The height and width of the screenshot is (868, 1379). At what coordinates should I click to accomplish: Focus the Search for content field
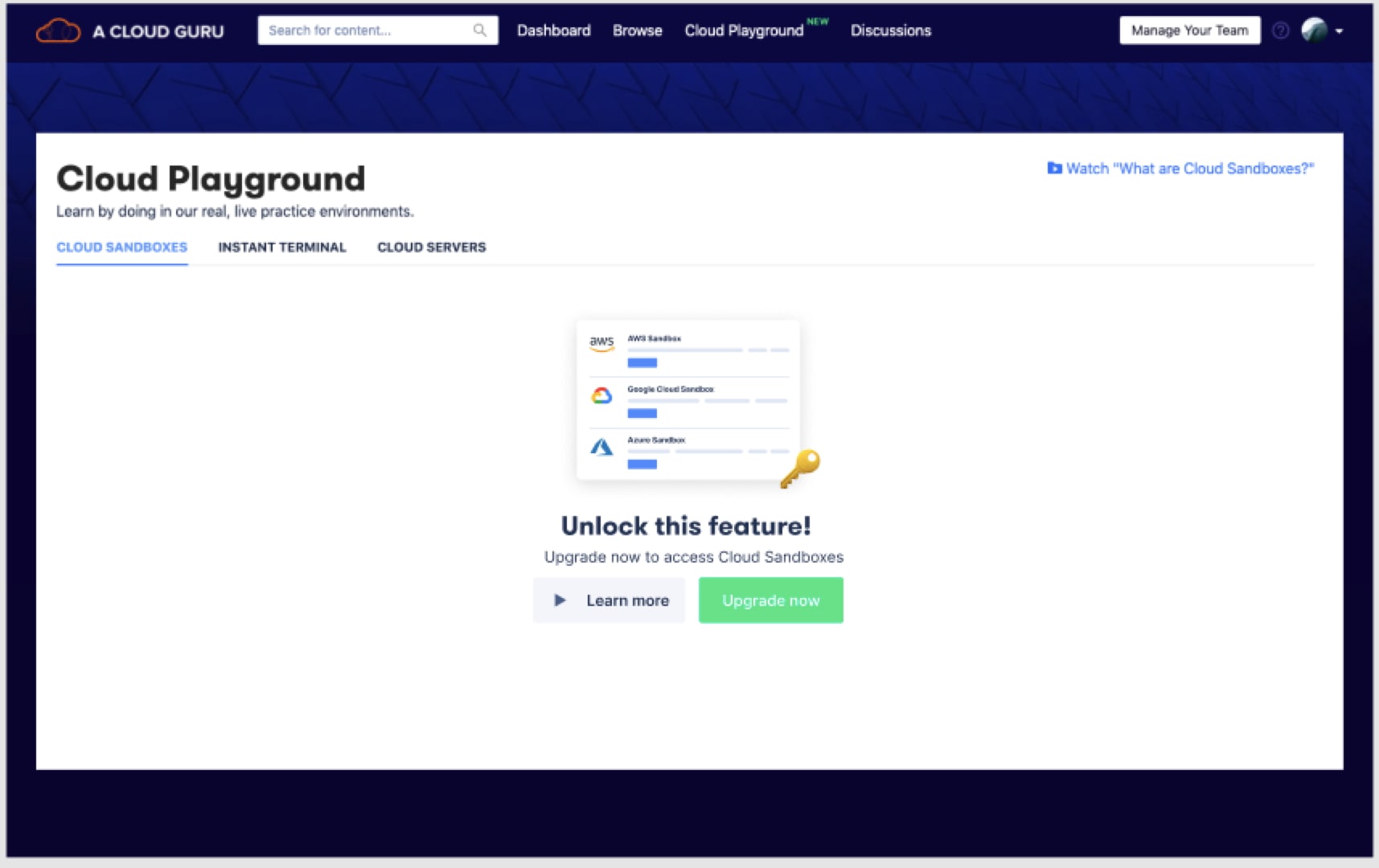(x=377, y=31)
